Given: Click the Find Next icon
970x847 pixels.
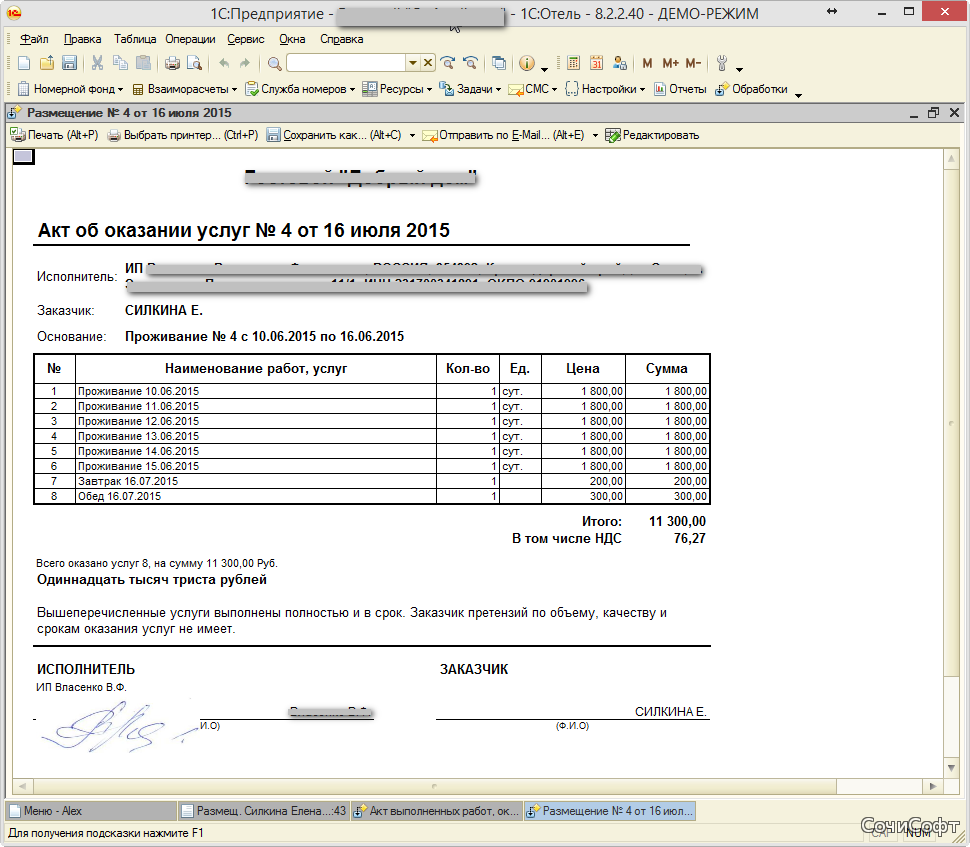Looking at the screenshot, I should (447, 63).
